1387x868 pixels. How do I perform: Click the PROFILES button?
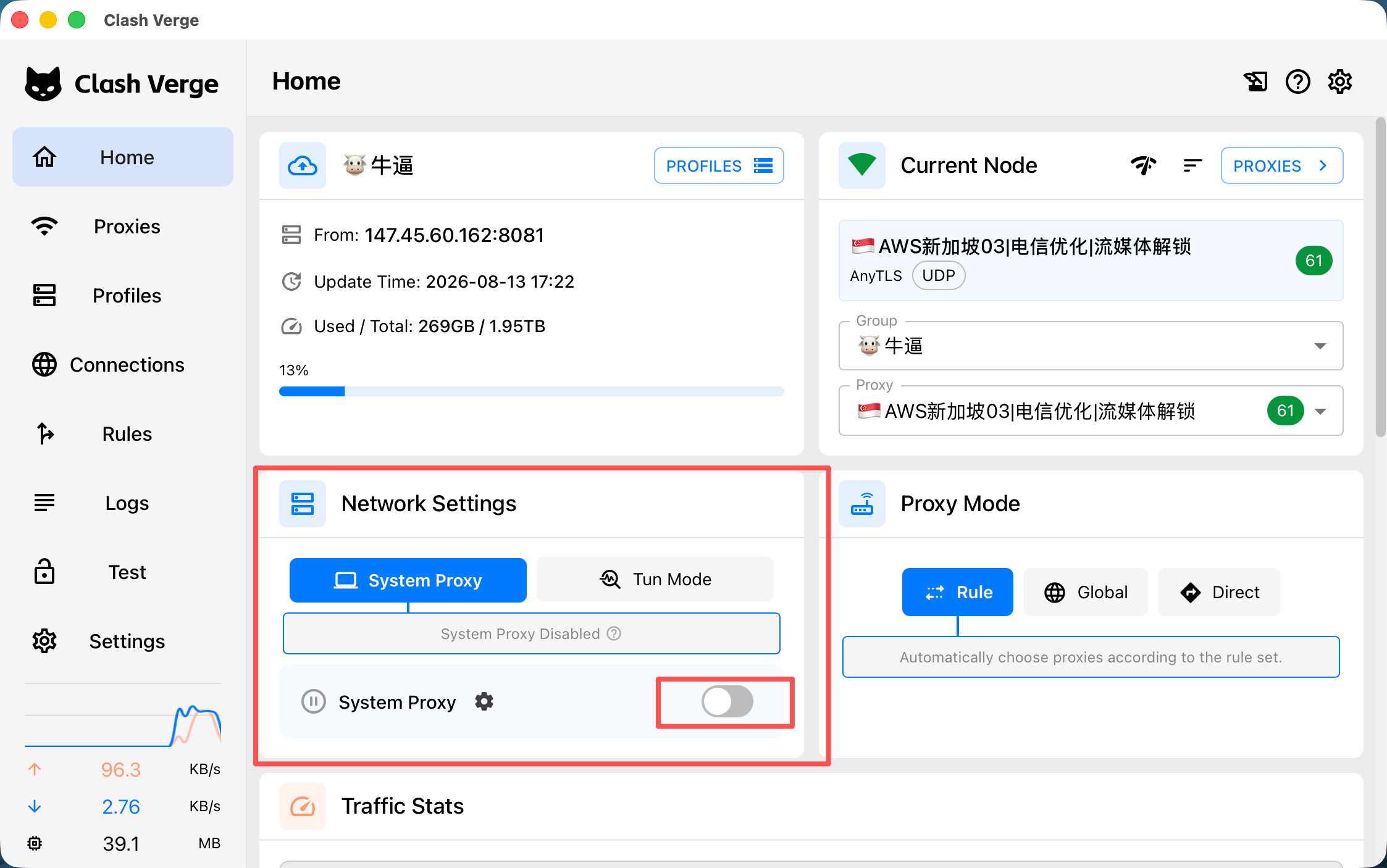[x=719, y=165]
